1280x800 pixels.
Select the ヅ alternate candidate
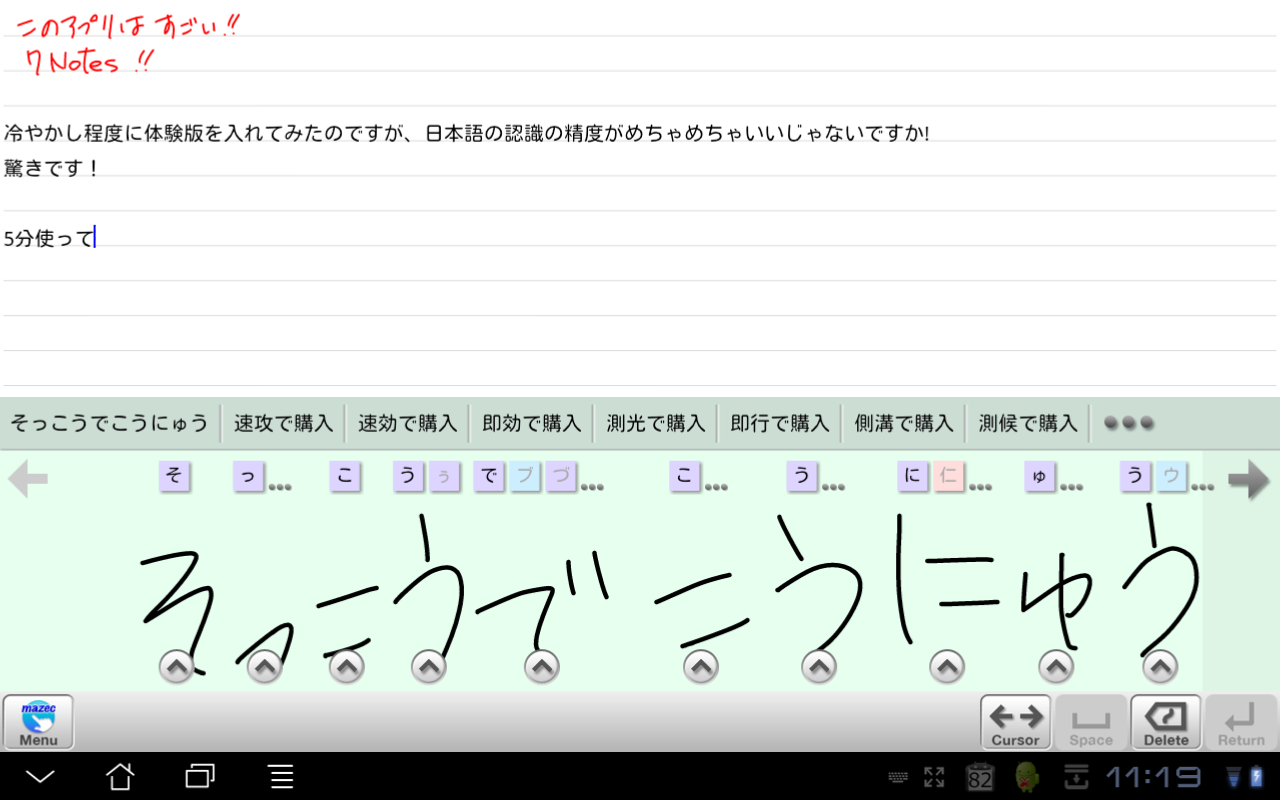click(x=561, y=476)
